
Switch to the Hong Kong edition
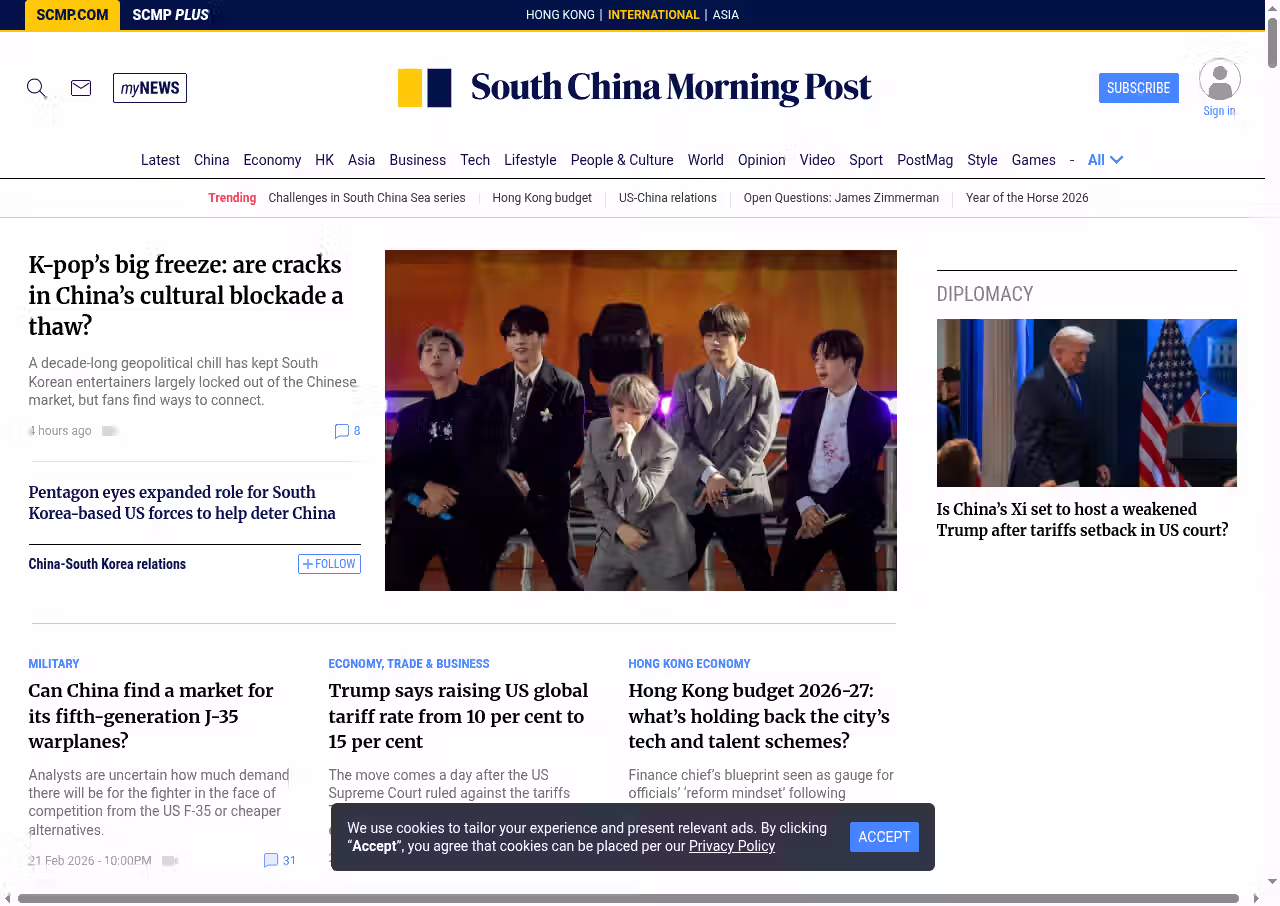coord(560,15)
